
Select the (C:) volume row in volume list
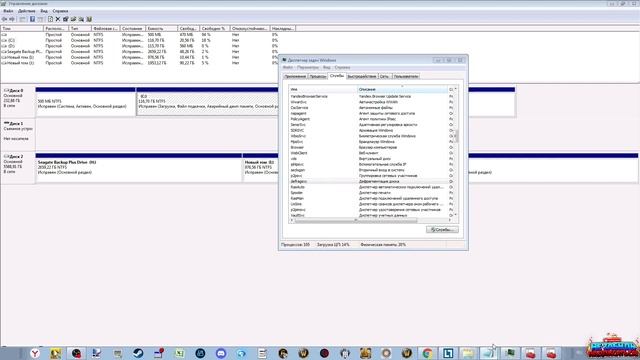point(147,40)
